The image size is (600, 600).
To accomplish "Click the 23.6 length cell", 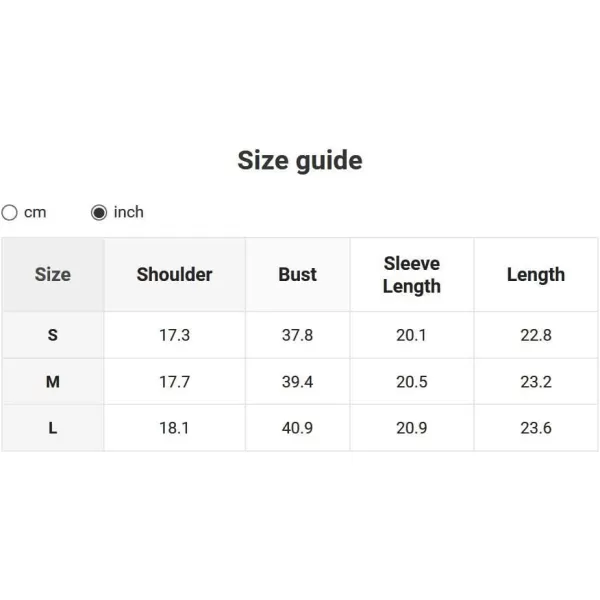I will point(536,428).
